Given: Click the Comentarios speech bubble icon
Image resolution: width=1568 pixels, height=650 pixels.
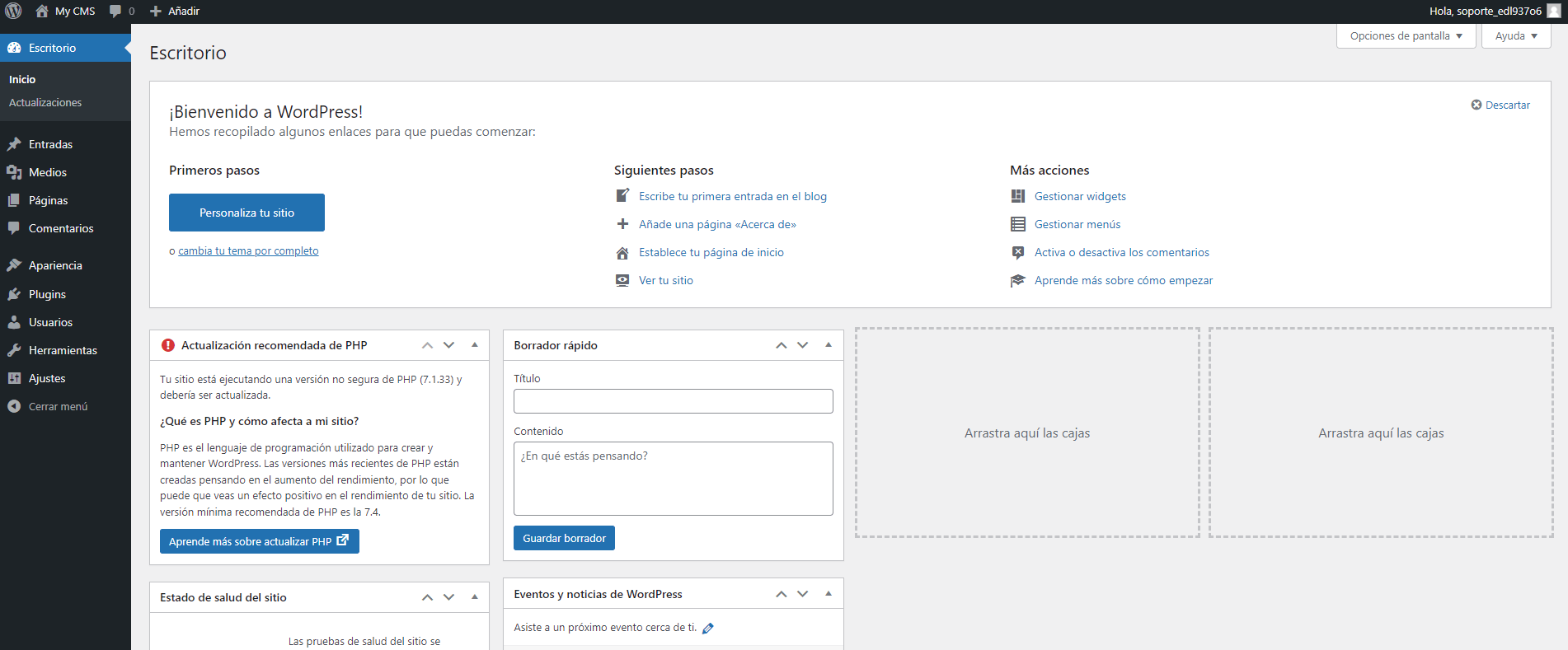Looking at the screenshot, I should coord(14,228).
